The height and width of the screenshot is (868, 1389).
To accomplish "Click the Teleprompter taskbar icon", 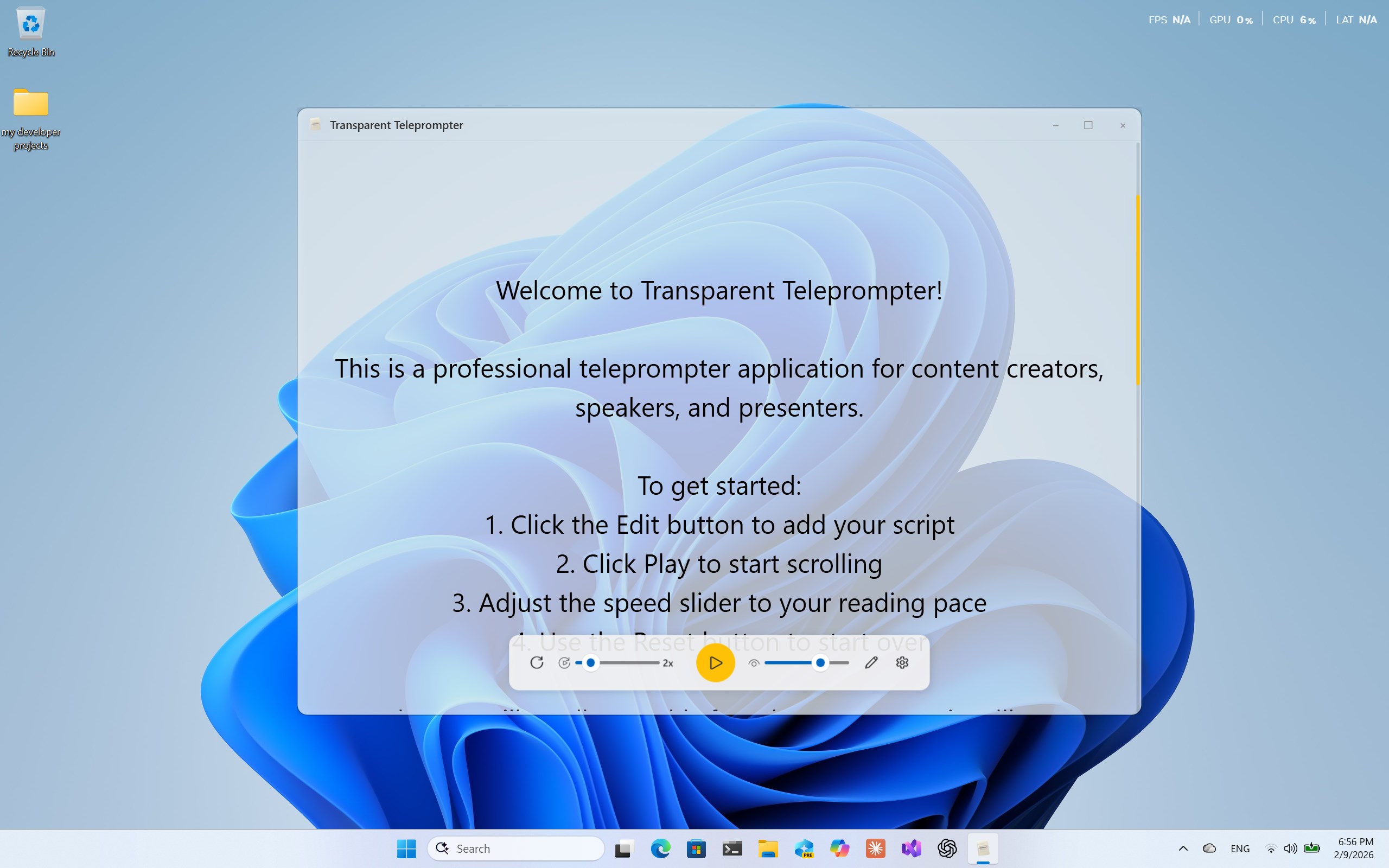I will pyautogui.click(x=983, y=848).
